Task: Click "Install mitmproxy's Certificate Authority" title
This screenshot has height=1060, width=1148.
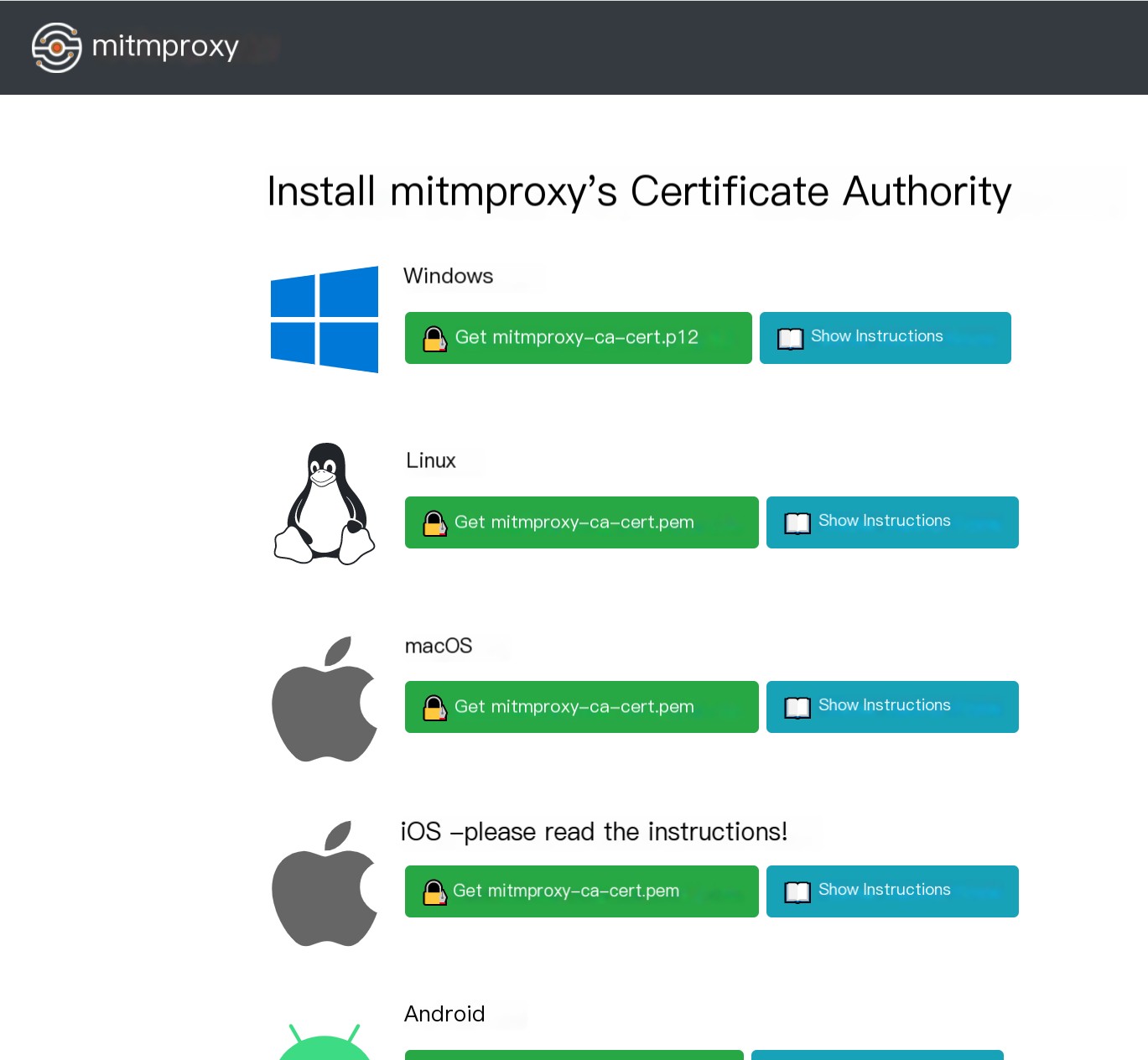Action: point(639,192)
